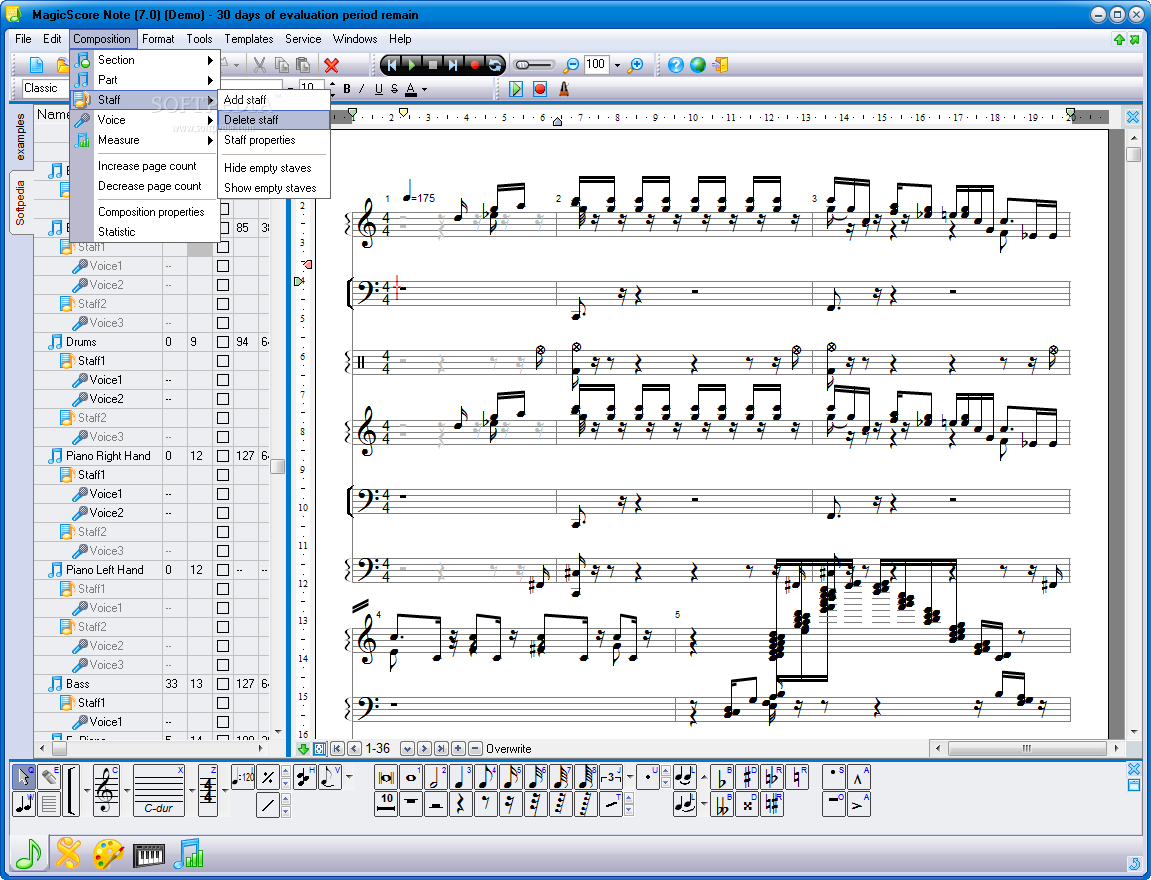Toggle Strikethrough text formatting
Screen dimensions: 1151x880
tap(395, 89)
